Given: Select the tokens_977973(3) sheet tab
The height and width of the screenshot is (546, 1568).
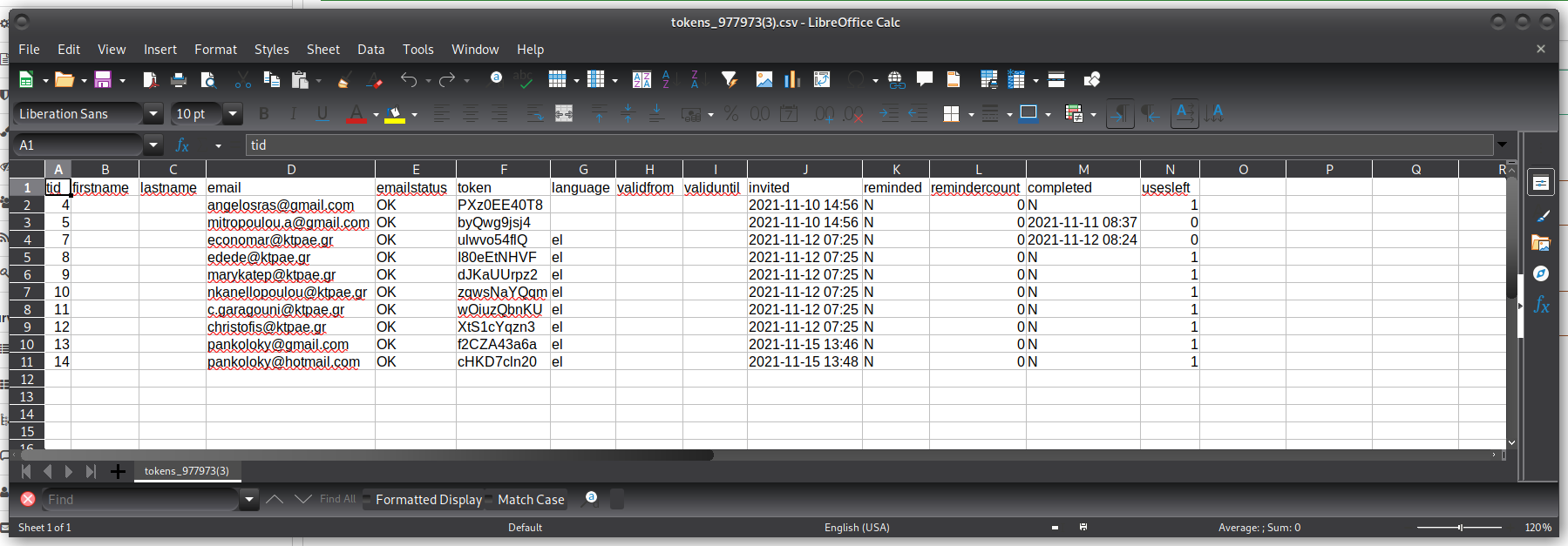Looking at the screenshot, I should (187, 471).
